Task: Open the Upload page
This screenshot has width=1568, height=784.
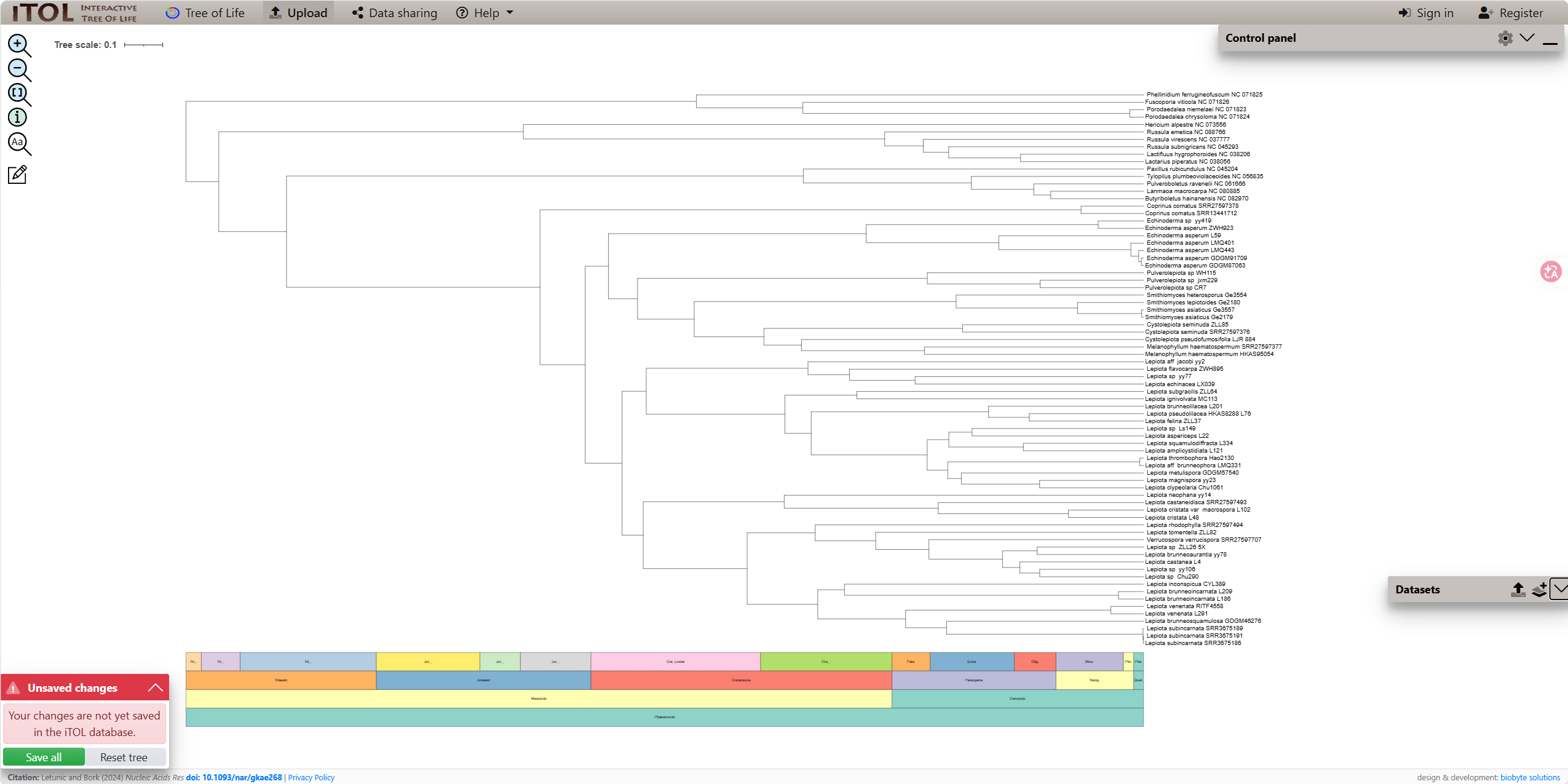Action: pos(299,13)
